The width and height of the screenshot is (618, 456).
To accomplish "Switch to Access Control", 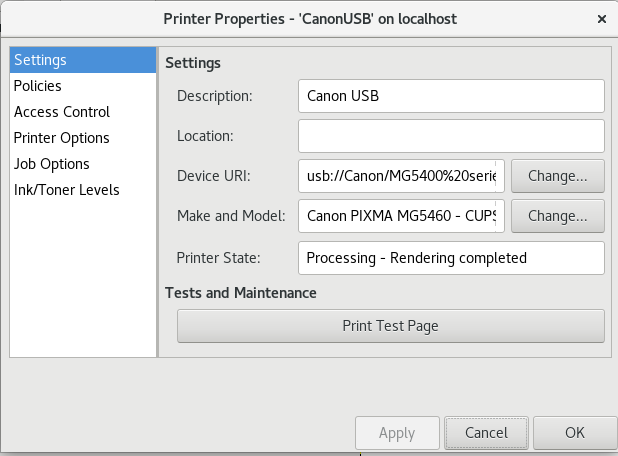I will (x=83, y=112).
